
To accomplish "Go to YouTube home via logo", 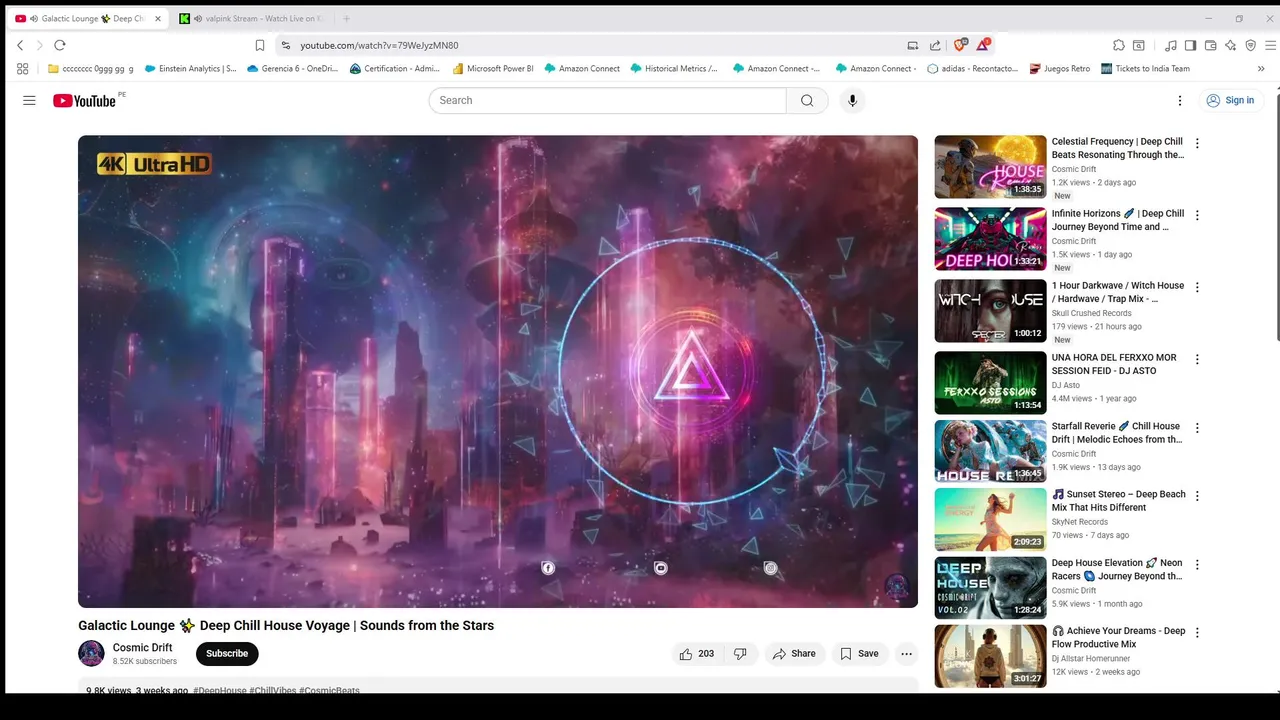I will click(x=84, y=100).
